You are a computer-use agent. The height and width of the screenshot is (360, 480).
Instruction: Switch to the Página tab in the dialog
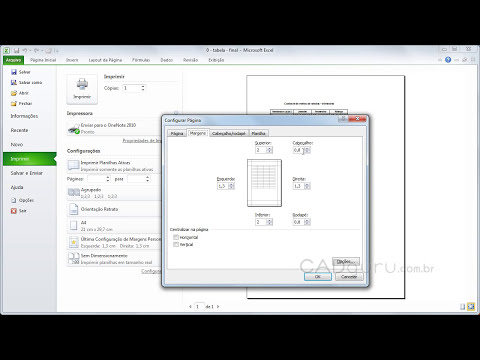coord(177,133)
